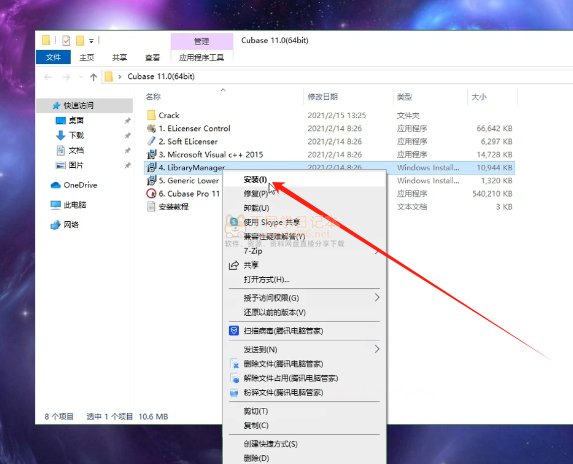This screenshot has width=573, height=464.
Task: Click the 5. Generic Lower installer icon
Action: [151, 180]
